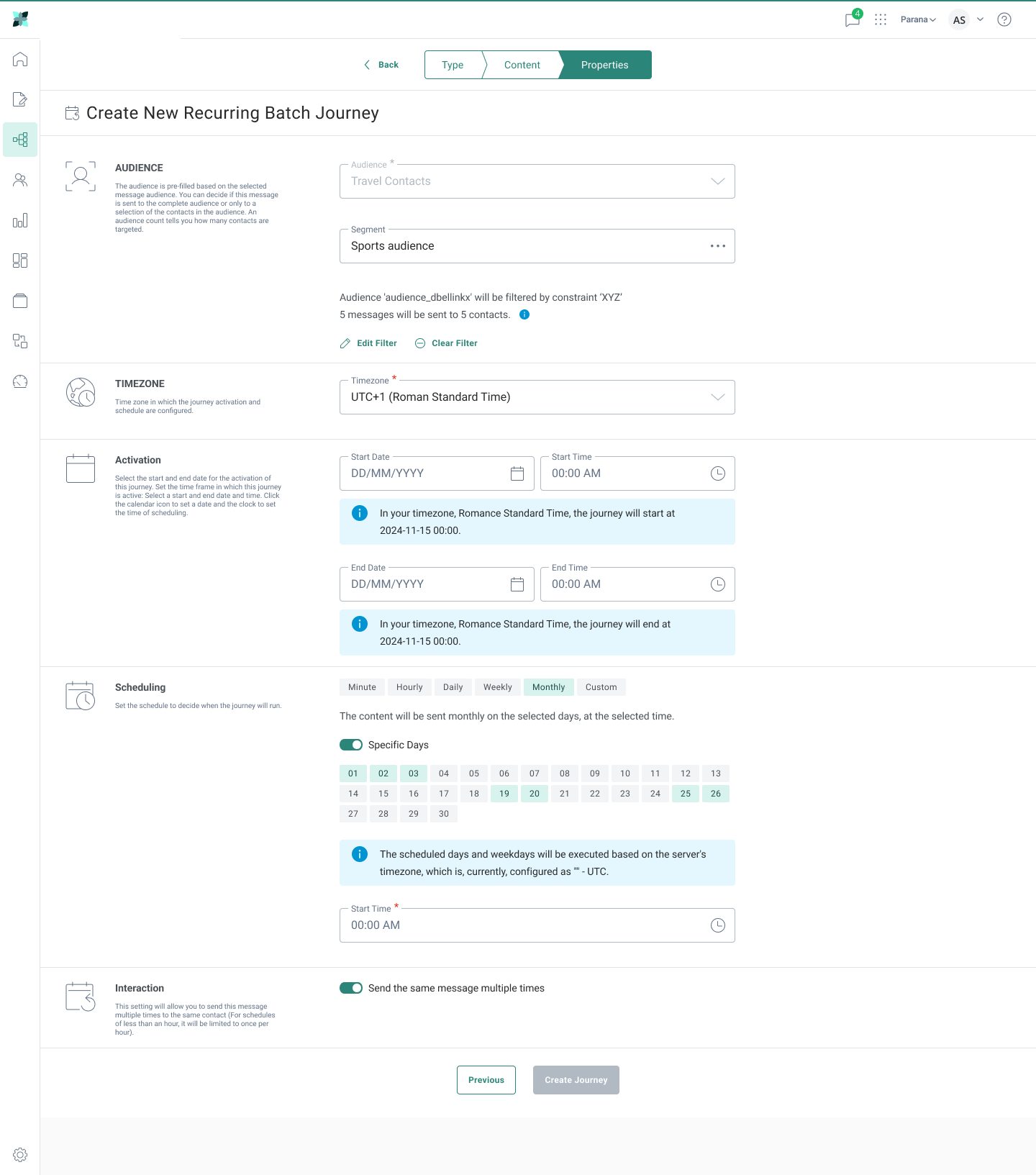This screenshot has width=1036, height=1175.
Task: Open the Journeys sidebar icon
Action: point(20,140)
